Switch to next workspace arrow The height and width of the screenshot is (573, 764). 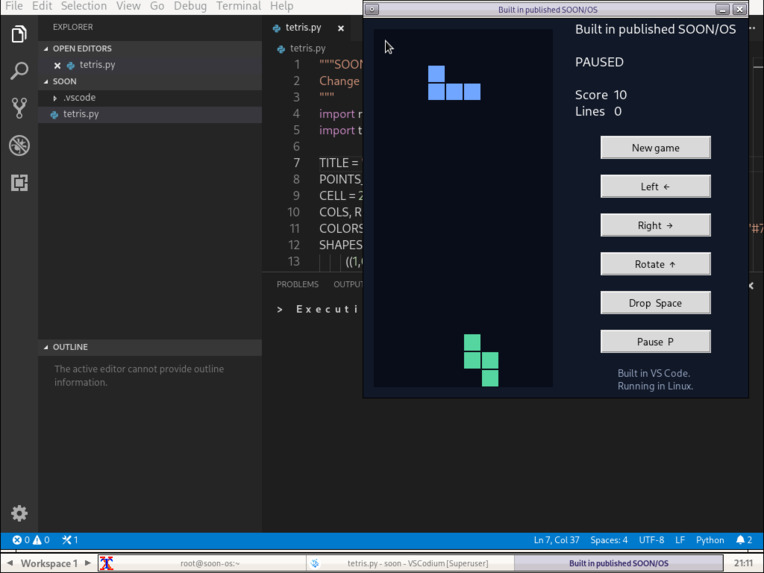tap(88, 563)
